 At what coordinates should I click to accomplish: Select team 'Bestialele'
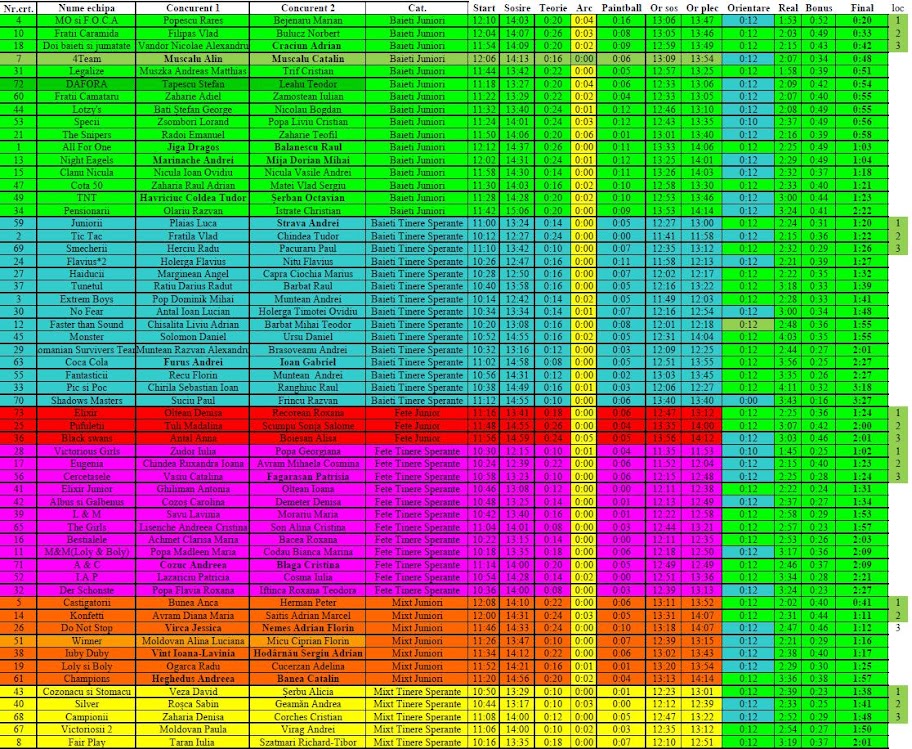coord(86,539)
